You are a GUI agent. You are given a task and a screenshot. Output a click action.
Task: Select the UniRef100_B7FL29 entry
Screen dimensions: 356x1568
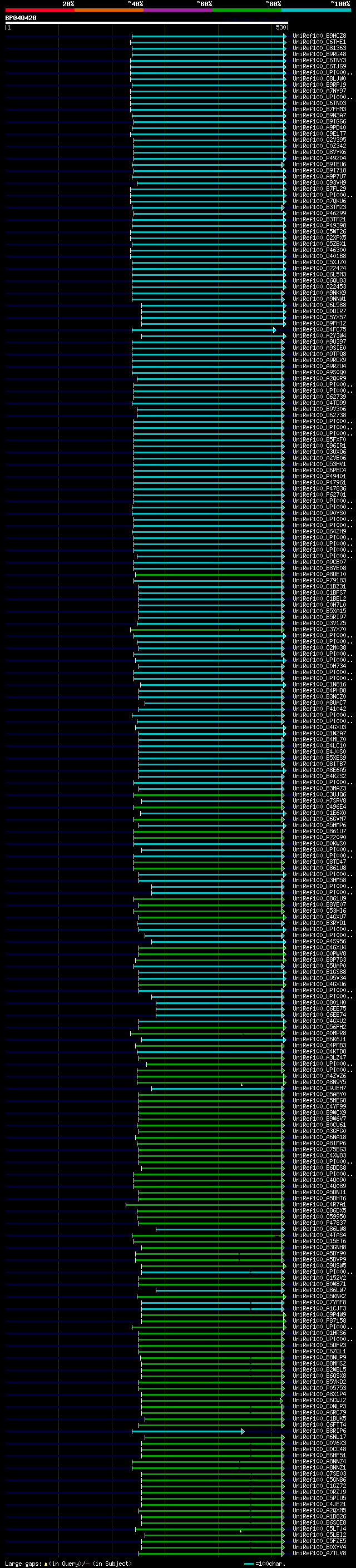319,189
